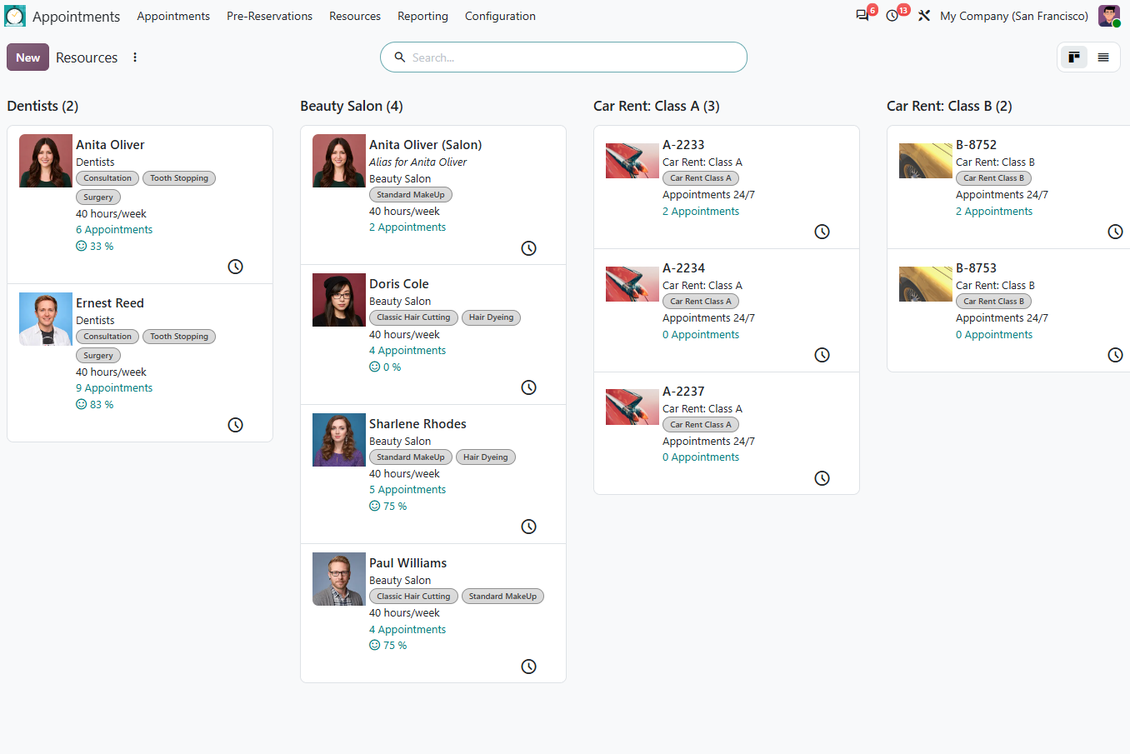
Task: Click the Car Rent: Class A column header
Action: tap(657, 106)
